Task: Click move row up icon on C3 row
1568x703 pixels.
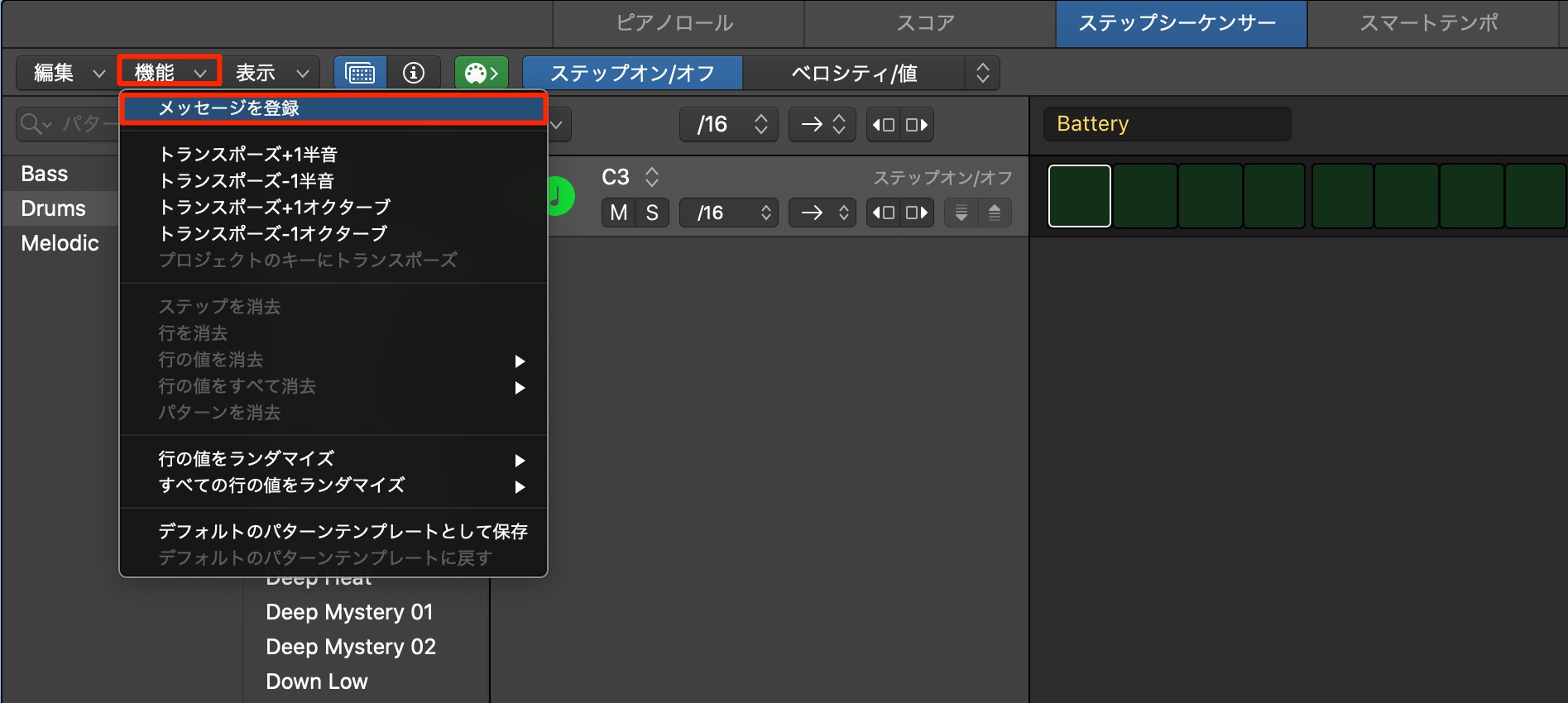Action: [995, 213]
